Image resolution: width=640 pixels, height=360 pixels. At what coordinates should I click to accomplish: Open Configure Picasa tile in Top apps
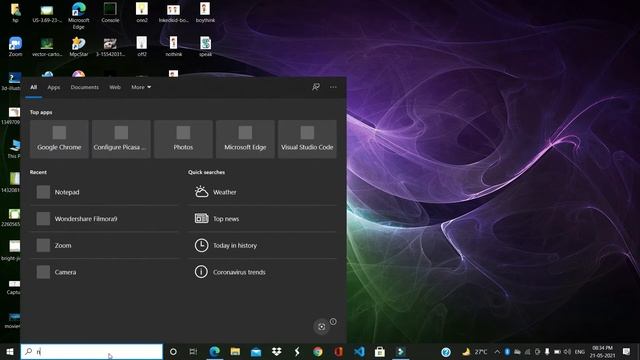click(x=121, y=139)
